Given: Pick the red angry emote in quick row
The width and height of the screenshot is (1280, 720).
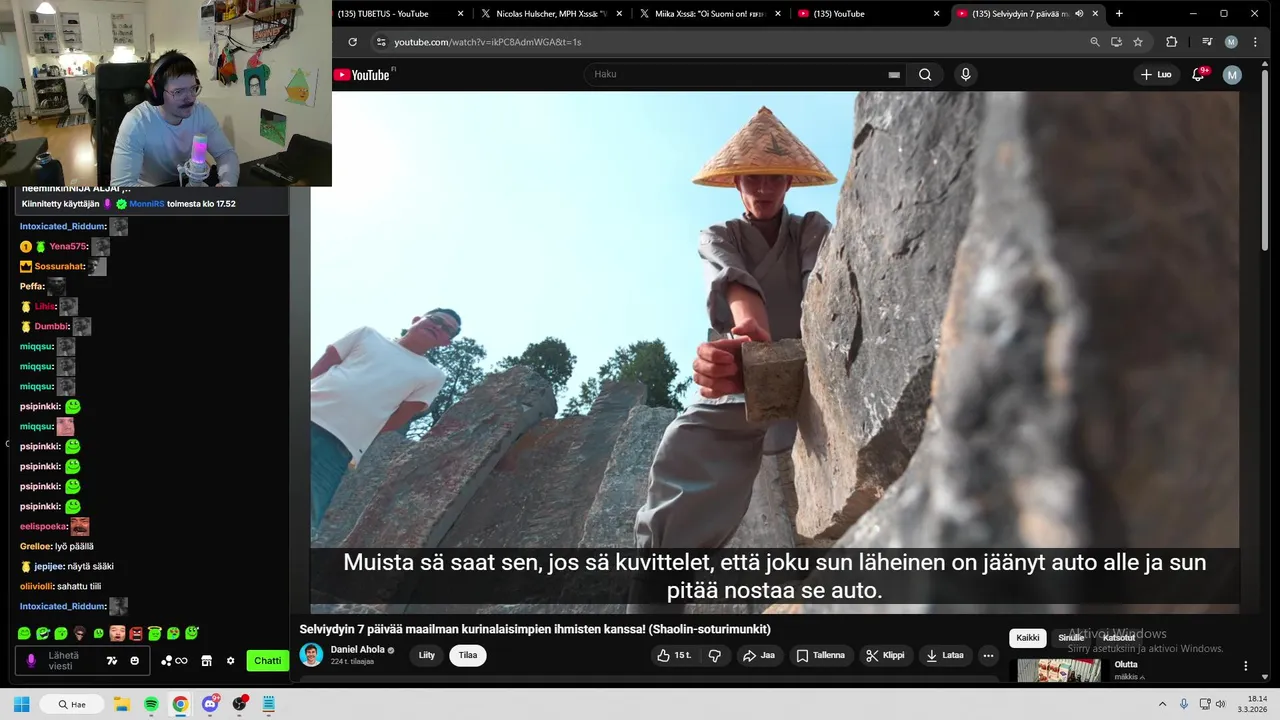Looking at the screenshot, I should point(136,633).
